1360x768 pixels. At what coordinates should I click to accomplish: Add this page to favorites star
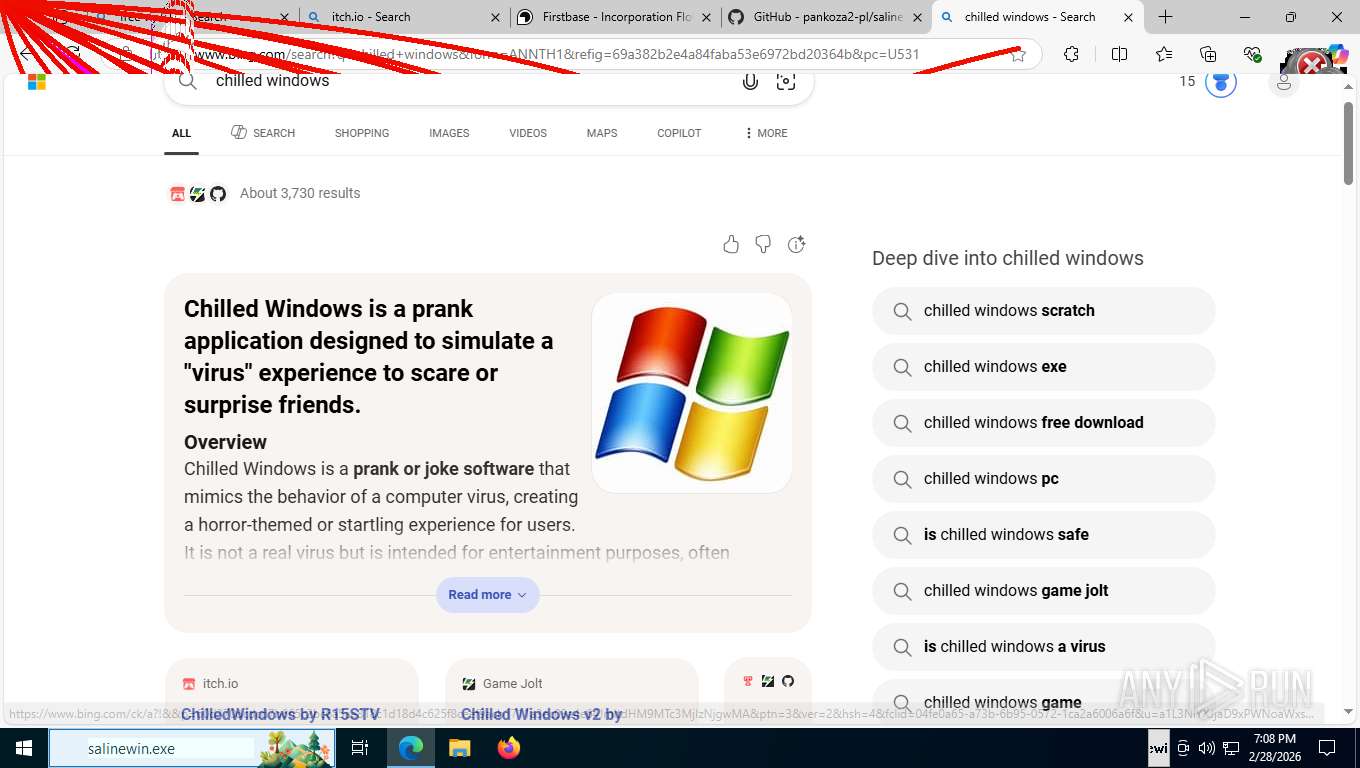(x=1018, y=55)
